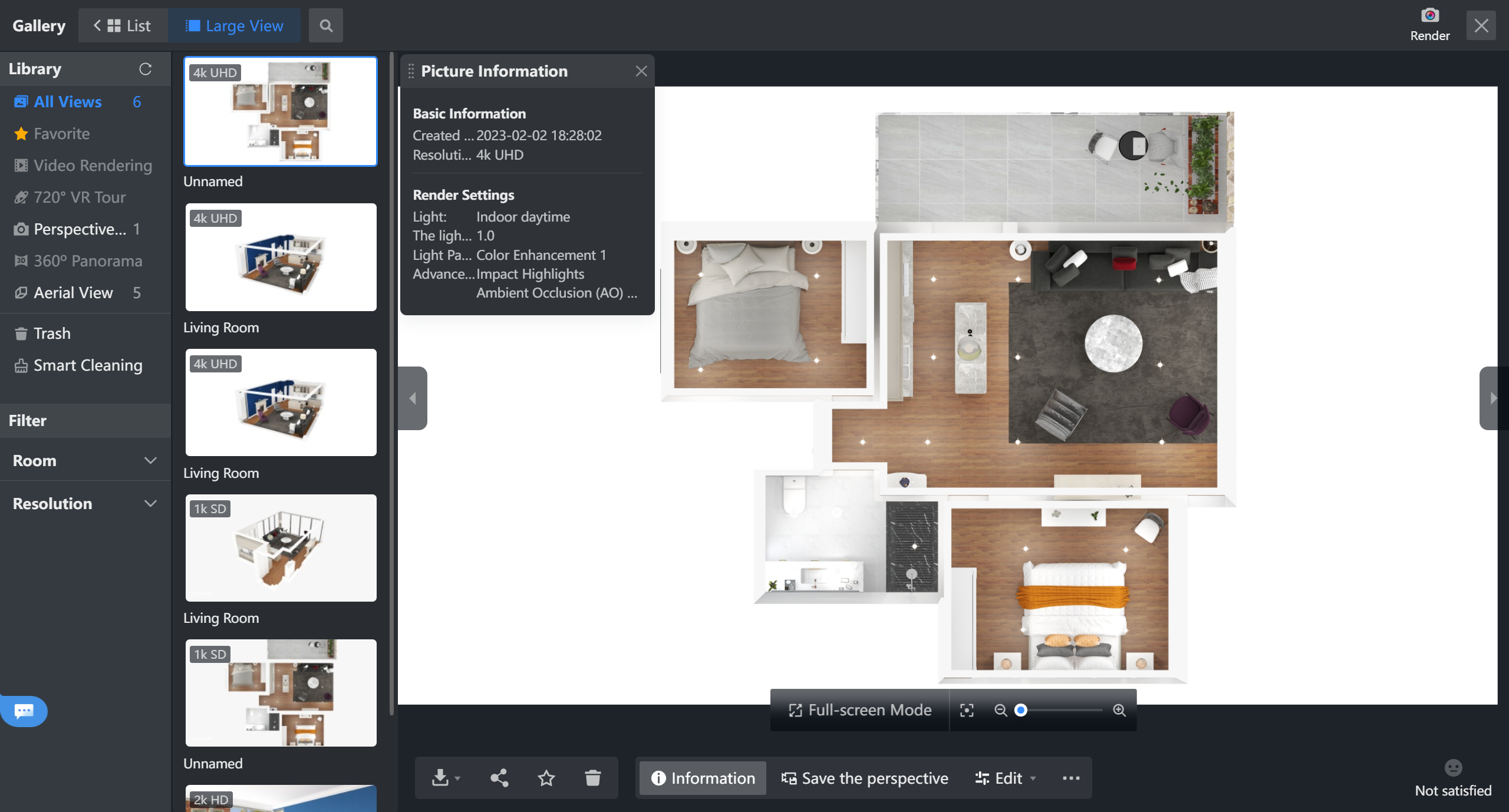Click the Render camera icon

[1429, 16]
